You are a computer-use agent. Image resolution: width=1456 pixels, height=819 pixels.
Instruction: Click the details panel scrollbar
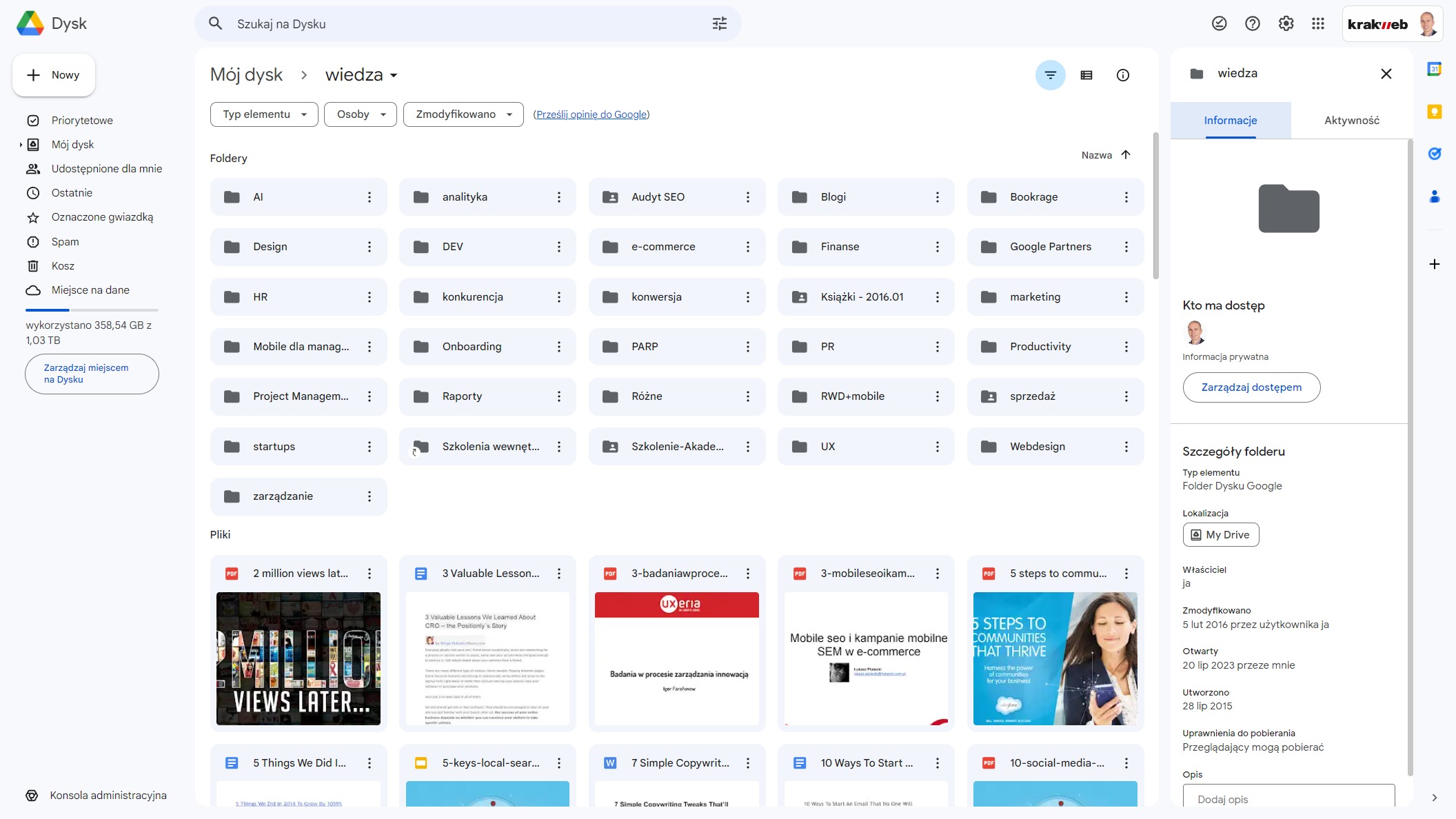(1410, 457)
